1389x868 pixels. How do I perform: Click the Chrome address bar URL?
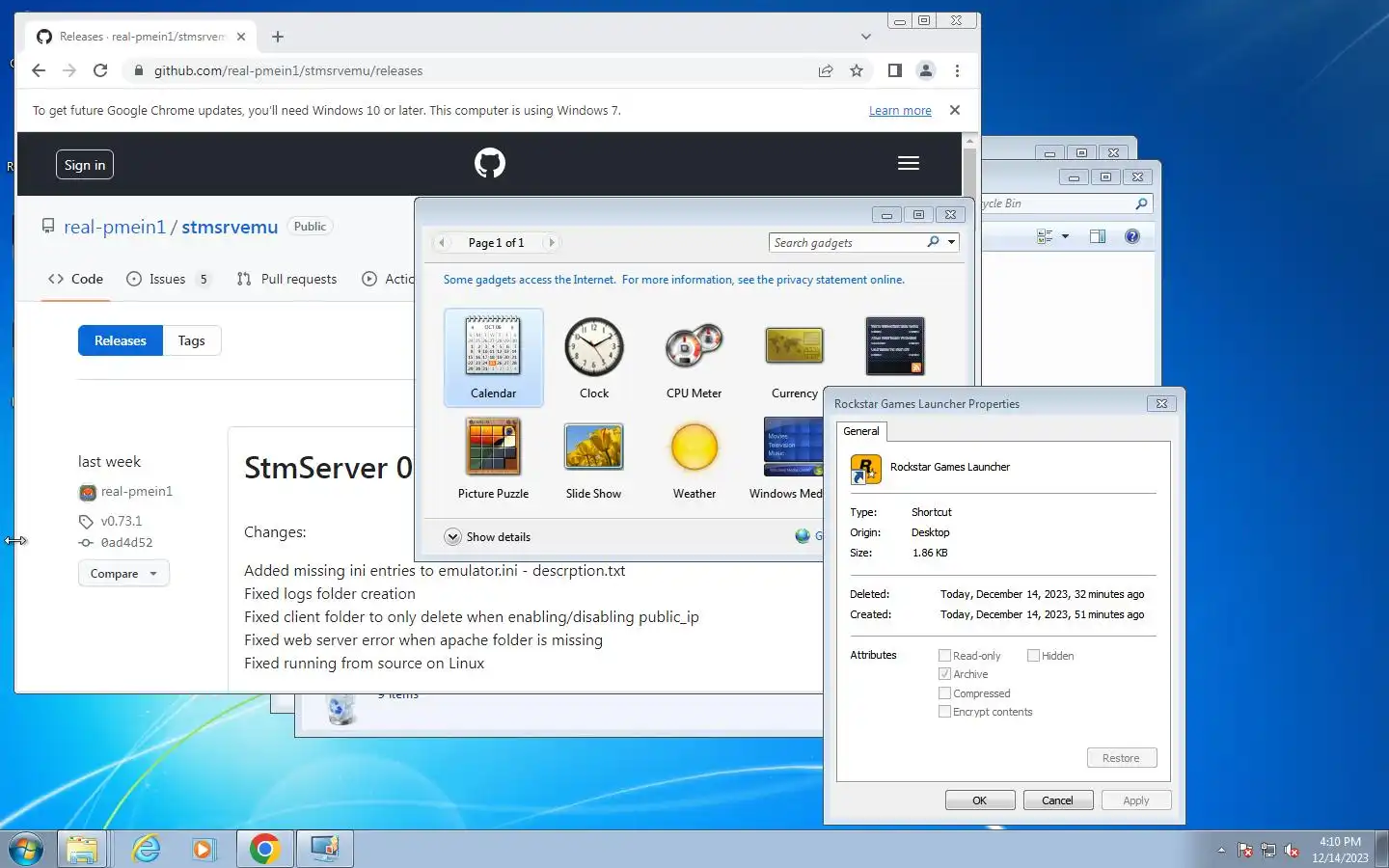pos(288,70)
